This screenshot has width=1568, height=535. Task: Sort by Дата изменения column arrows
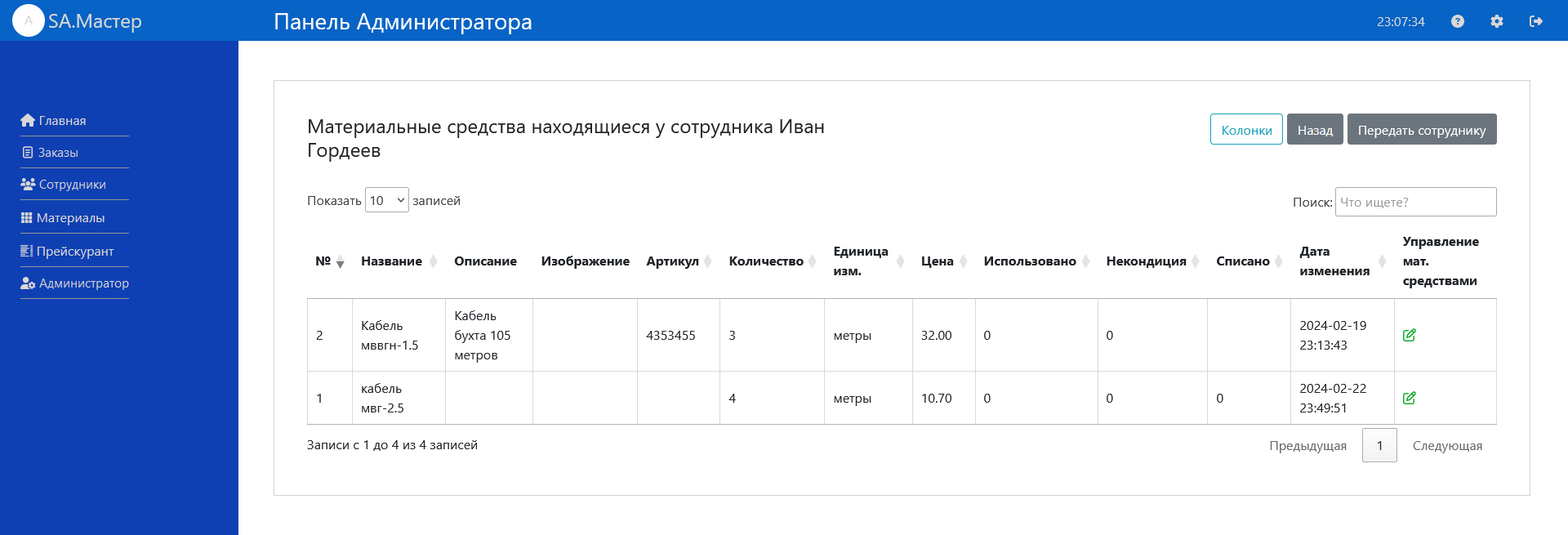[x=1383, y=261]
